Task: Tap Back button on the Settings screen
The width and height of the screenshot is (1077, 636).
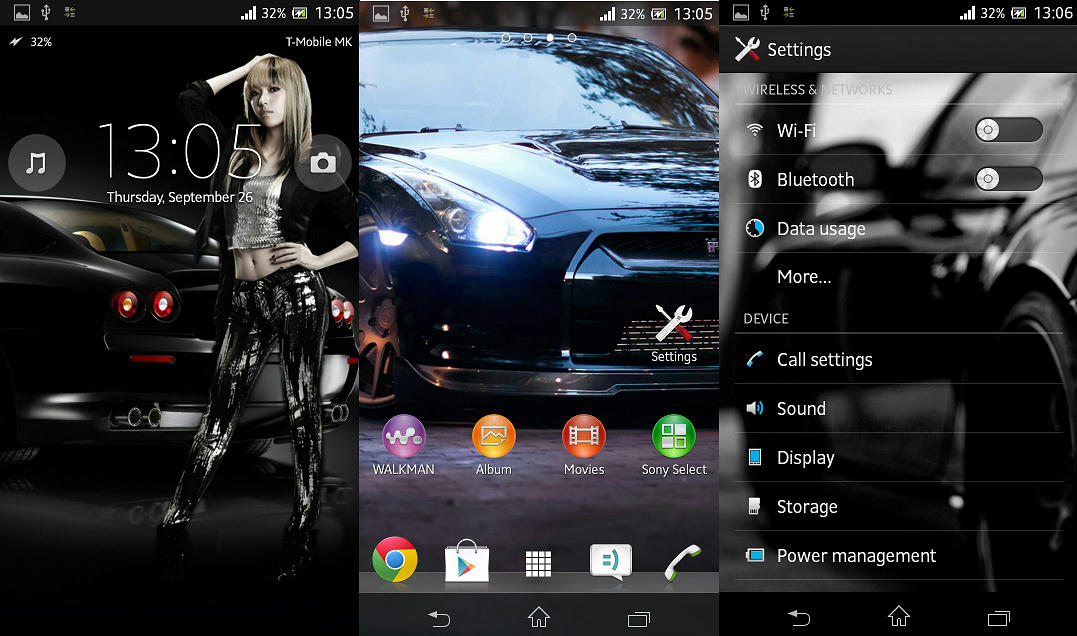Action: click(x=799, y=618)
